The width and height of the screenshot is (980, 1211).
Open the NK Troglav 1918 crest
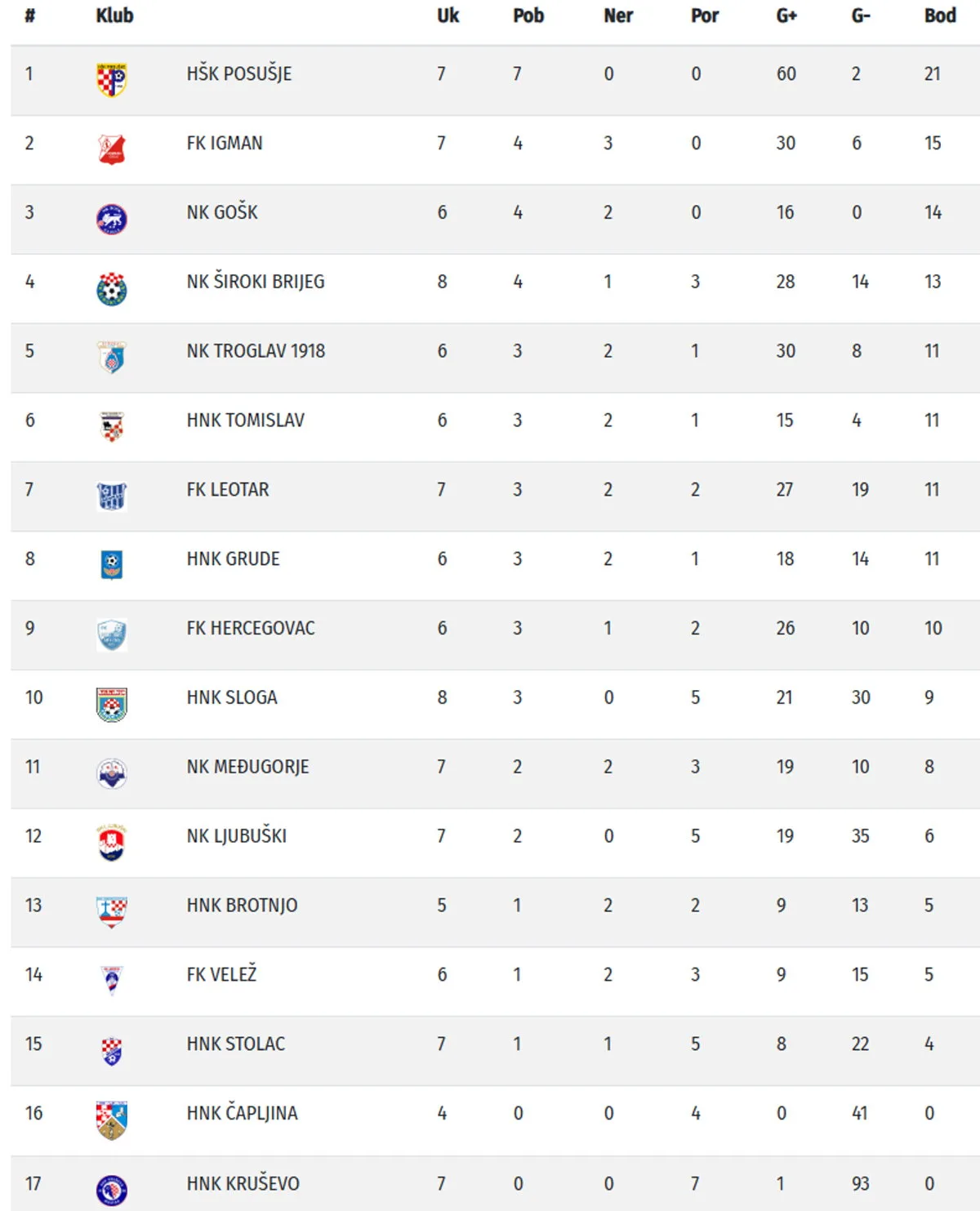[112, 358]
